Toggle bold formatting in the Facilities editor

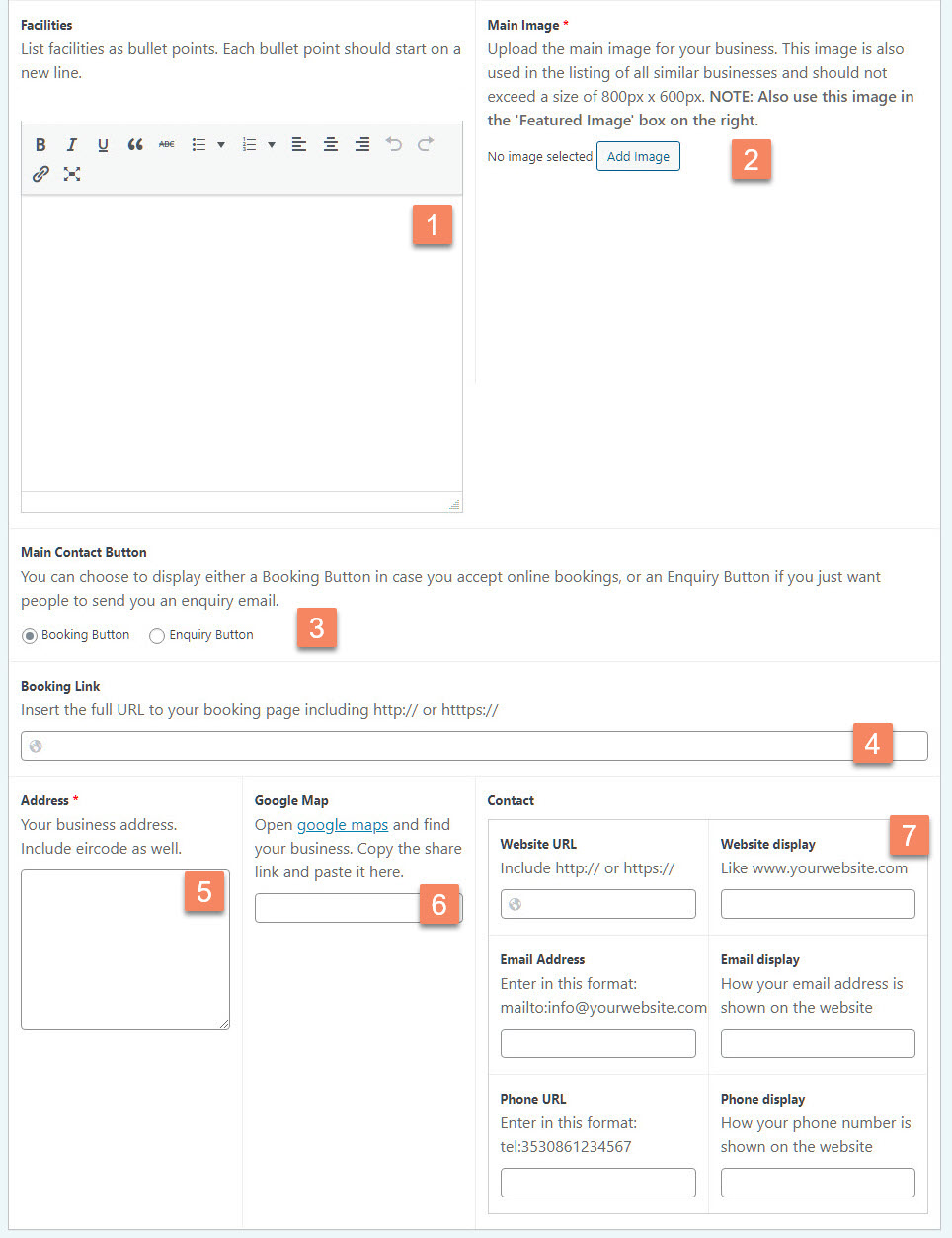[x=40, y=144]
